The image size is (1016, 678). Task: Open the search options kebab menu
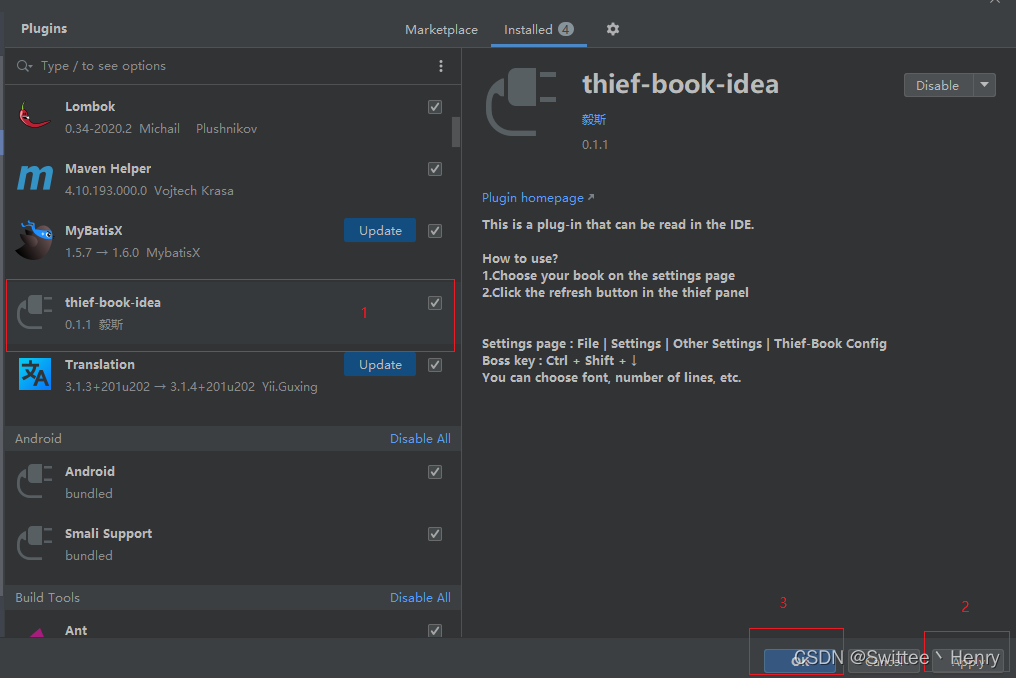441,65
